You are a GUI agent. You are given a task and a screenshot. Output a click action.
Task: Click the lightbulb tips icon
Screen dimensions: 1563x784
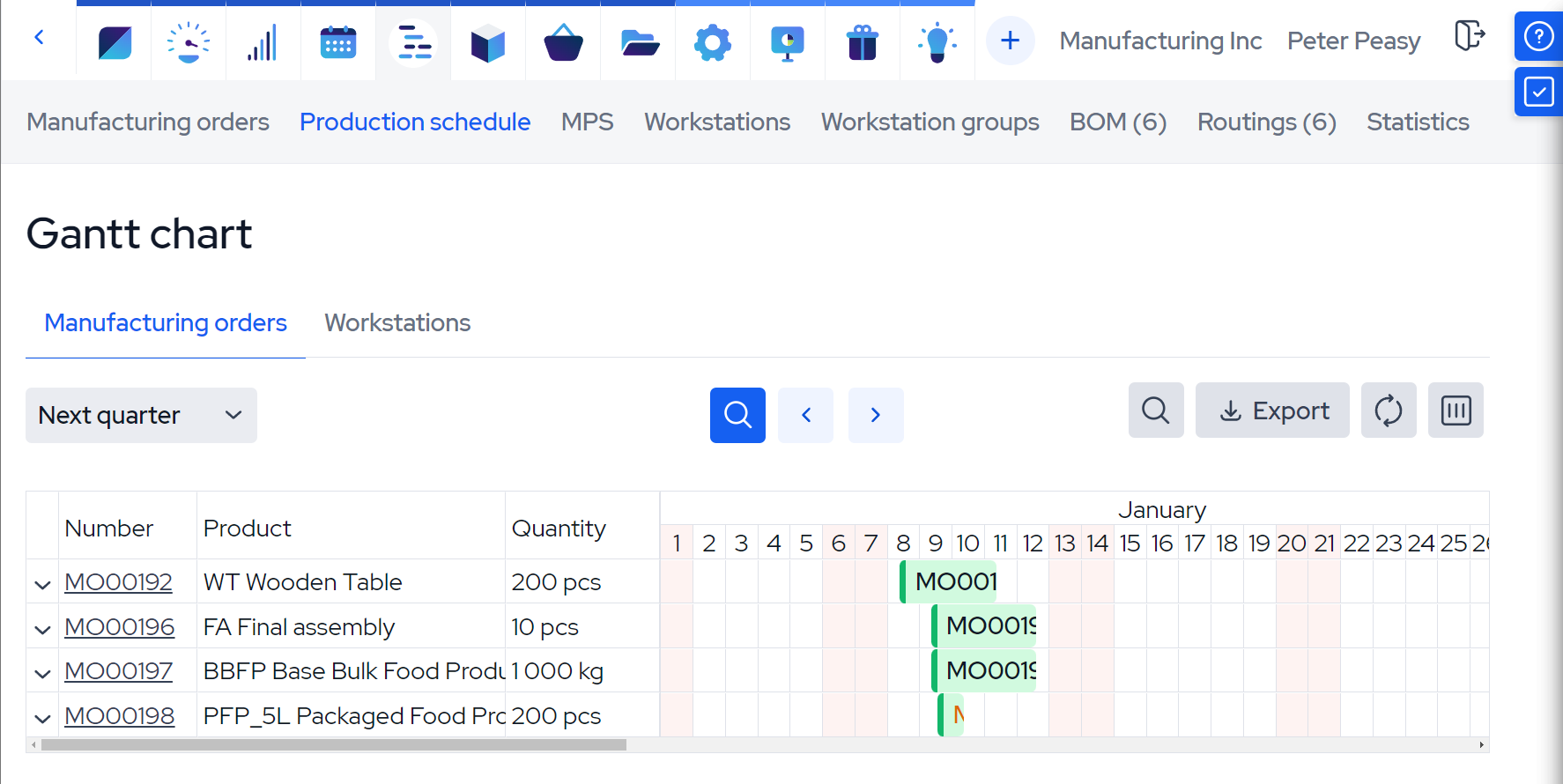coord(937,41)
